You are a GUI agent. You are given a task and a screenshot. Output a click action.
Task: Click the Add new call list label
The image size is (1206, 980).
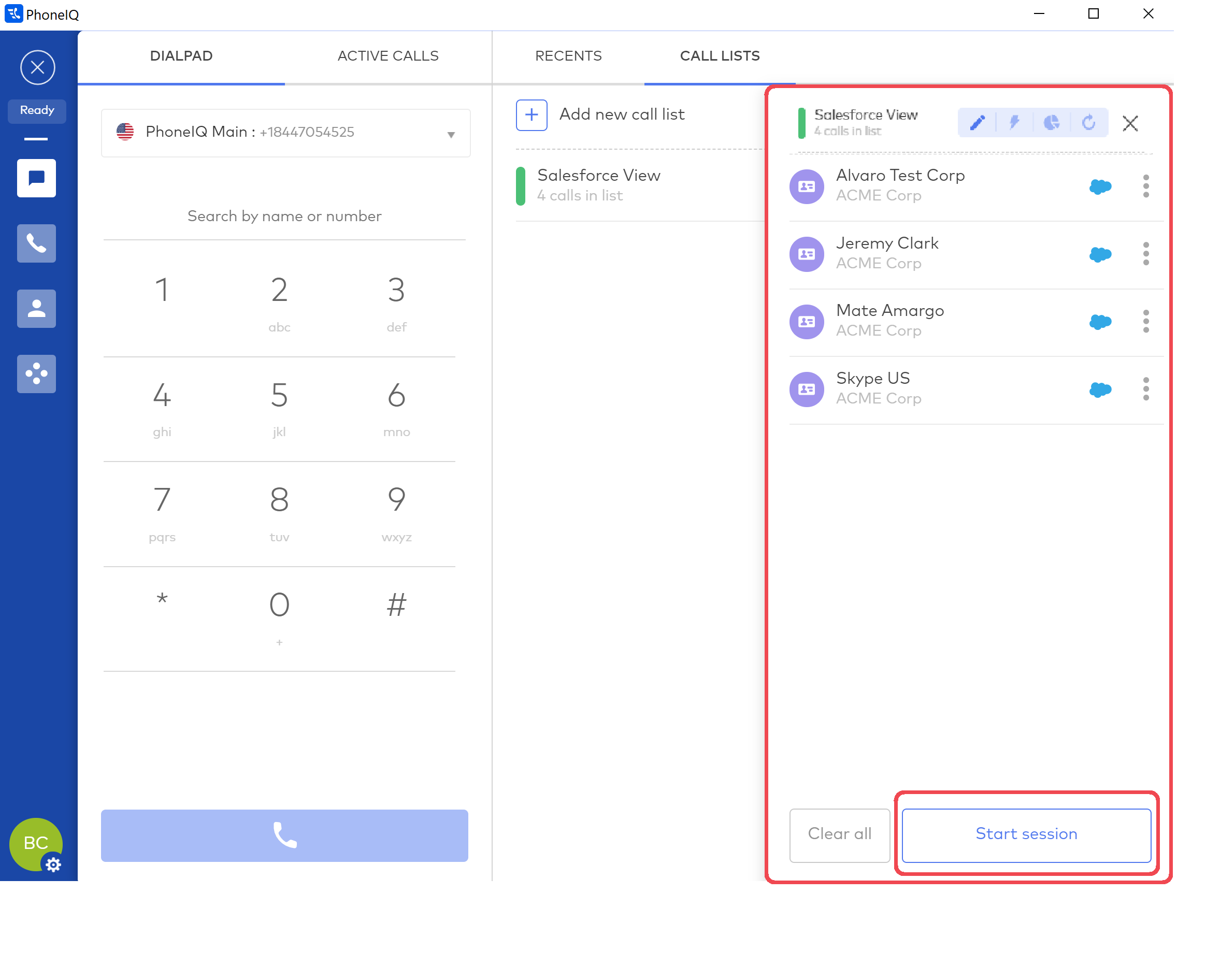(x=622, y=114)
